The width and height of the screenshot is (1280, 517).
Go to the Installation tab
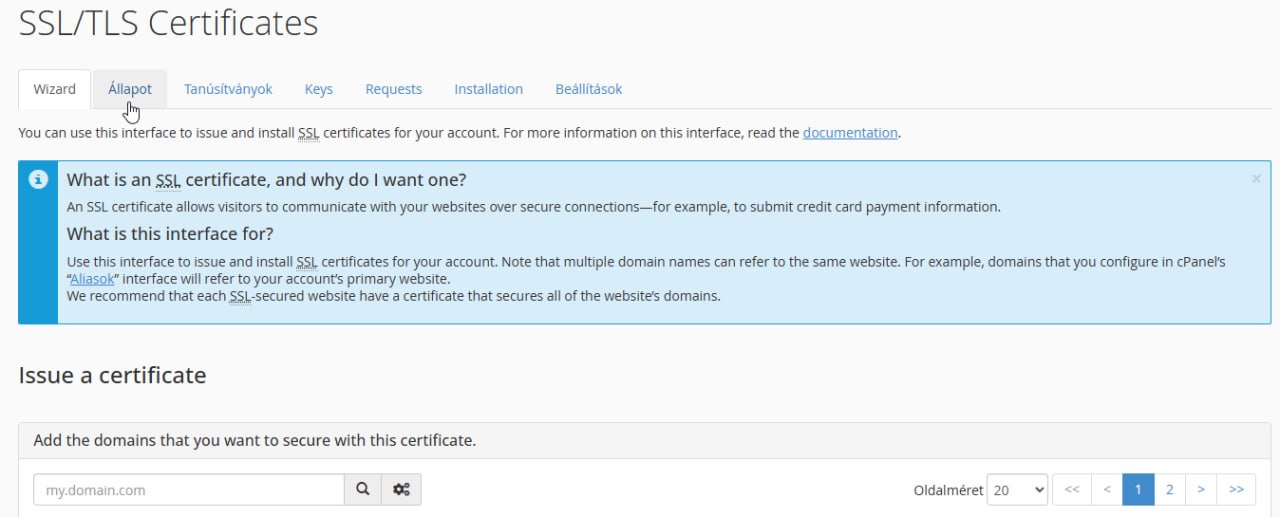[x=488, y=89]
